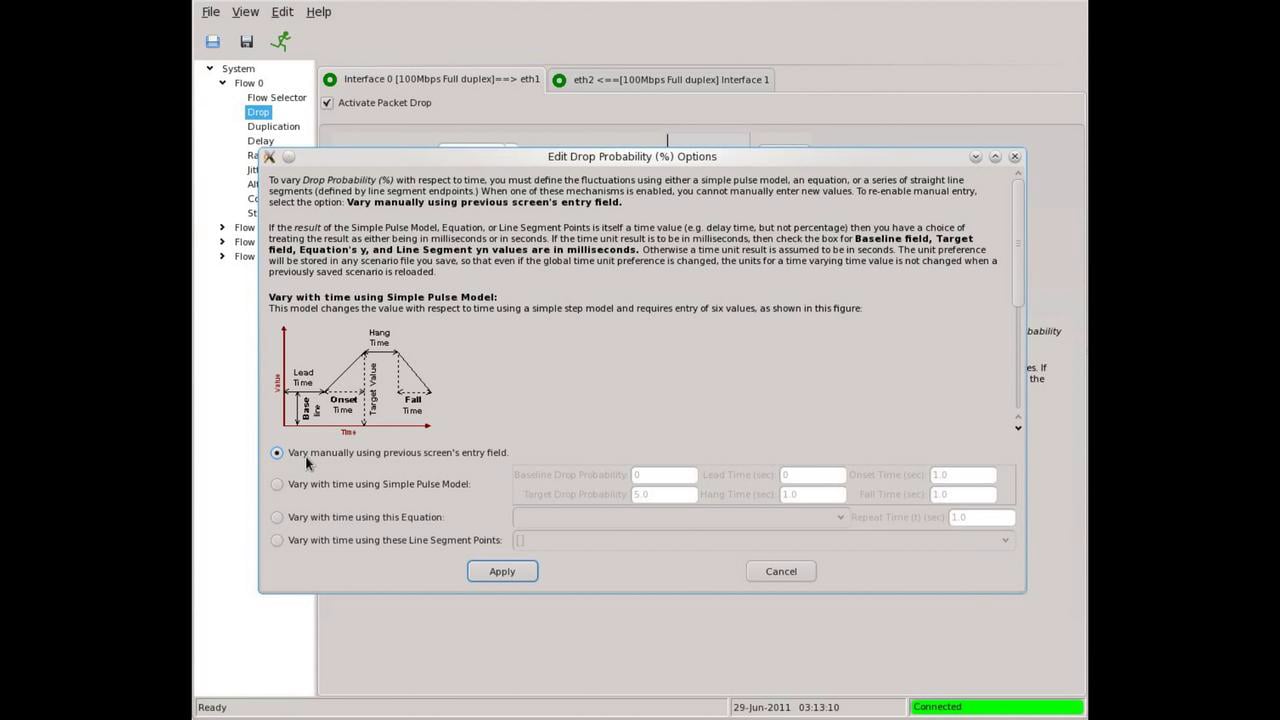This screenshot has height=720, width=1280.
Task: Click green circle icon on eth2 tab
Action: tap(559, 80)
